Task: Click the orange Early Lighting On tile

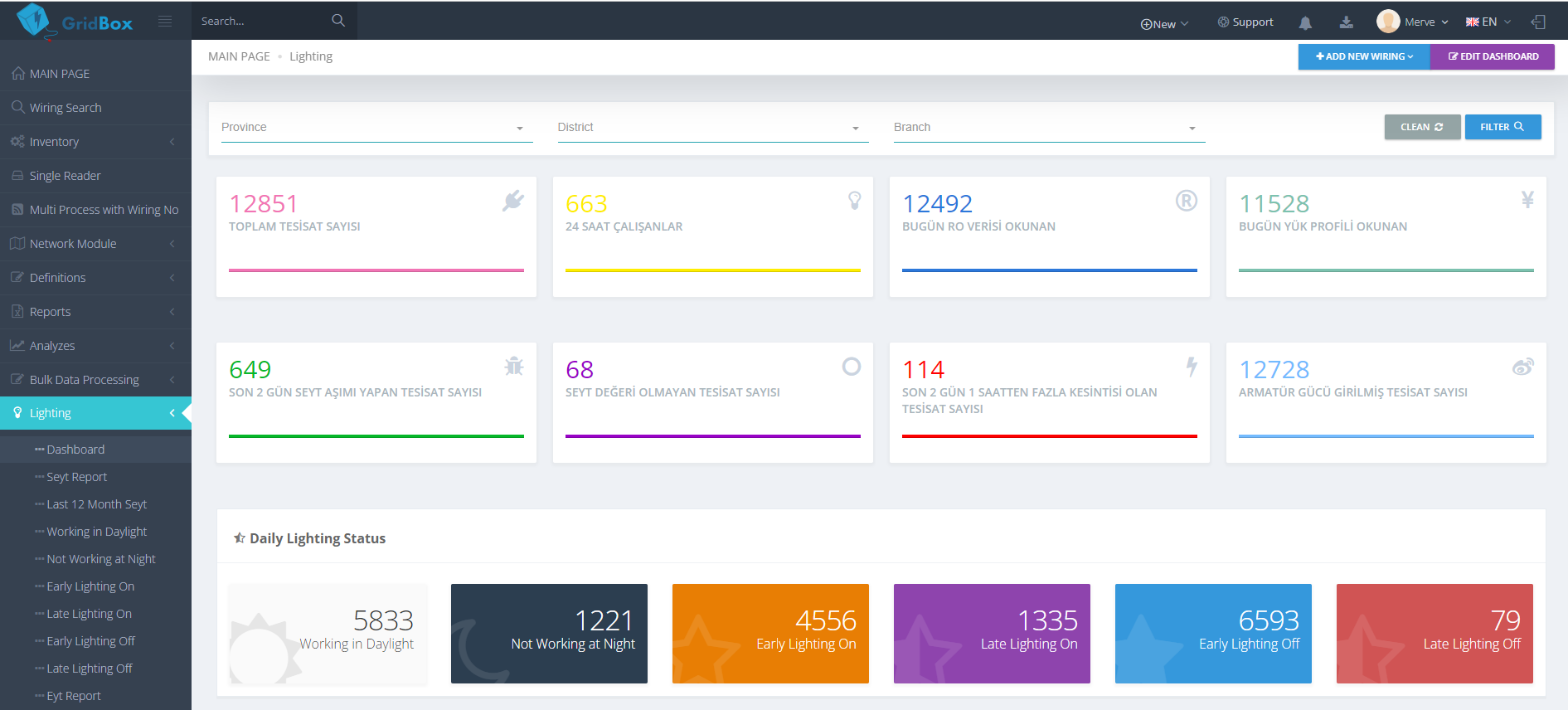Action: [x=770, y=634]
